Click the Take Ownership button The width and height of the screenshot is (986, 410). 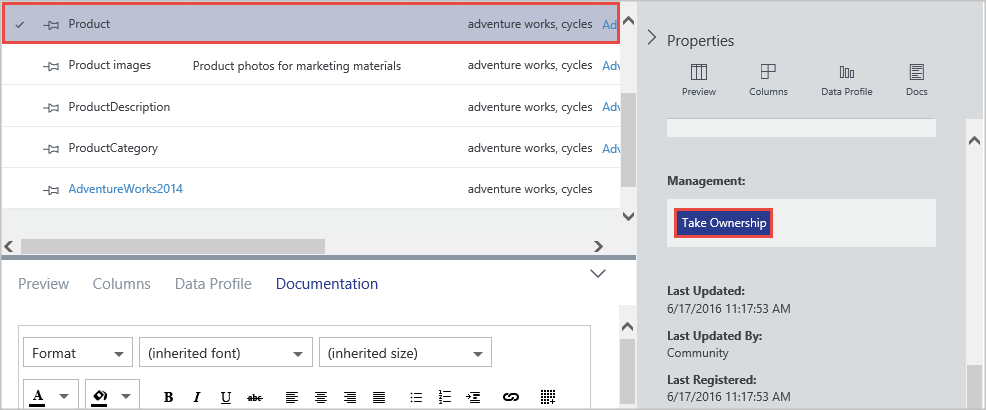[724, 223]
